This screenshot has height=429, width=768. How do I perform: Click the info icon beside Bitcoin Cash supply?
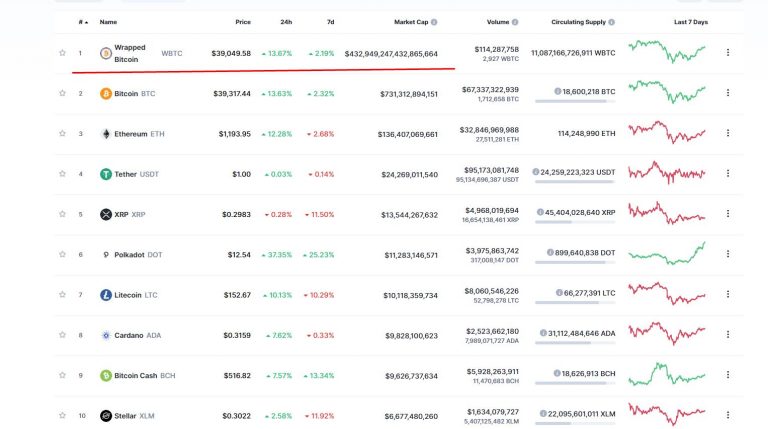pos(557,373)
